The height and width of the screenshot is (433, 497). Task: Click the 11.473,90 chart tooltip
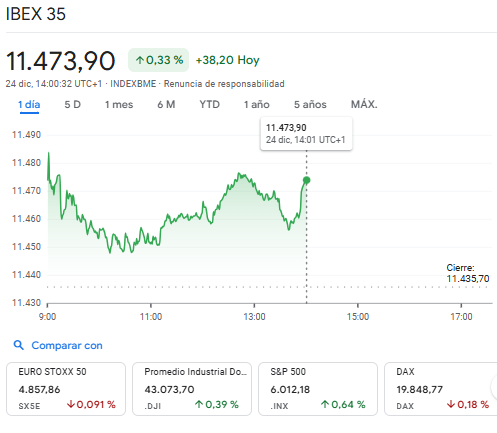[x=306, y=134]
